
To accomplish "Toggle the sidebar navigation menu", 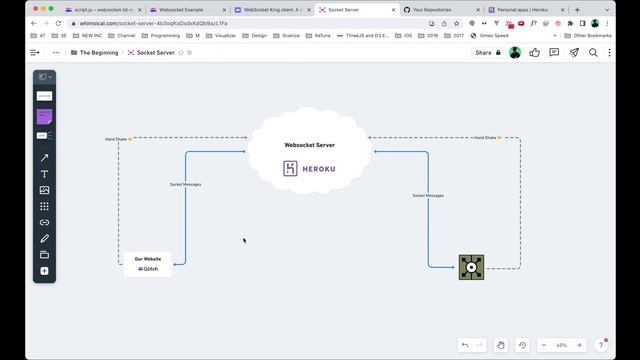I will (x=35, y=53).
